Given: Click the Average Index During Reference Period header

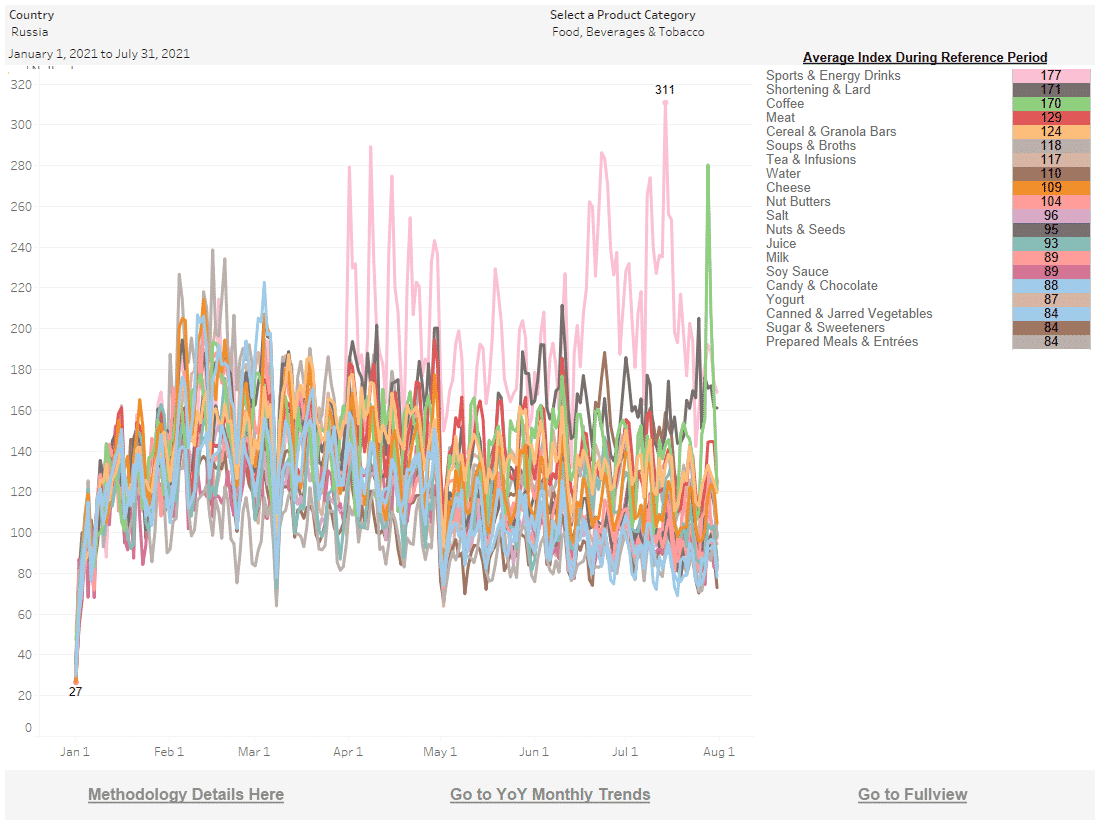Looking at the screenshot, I should 925,58.
